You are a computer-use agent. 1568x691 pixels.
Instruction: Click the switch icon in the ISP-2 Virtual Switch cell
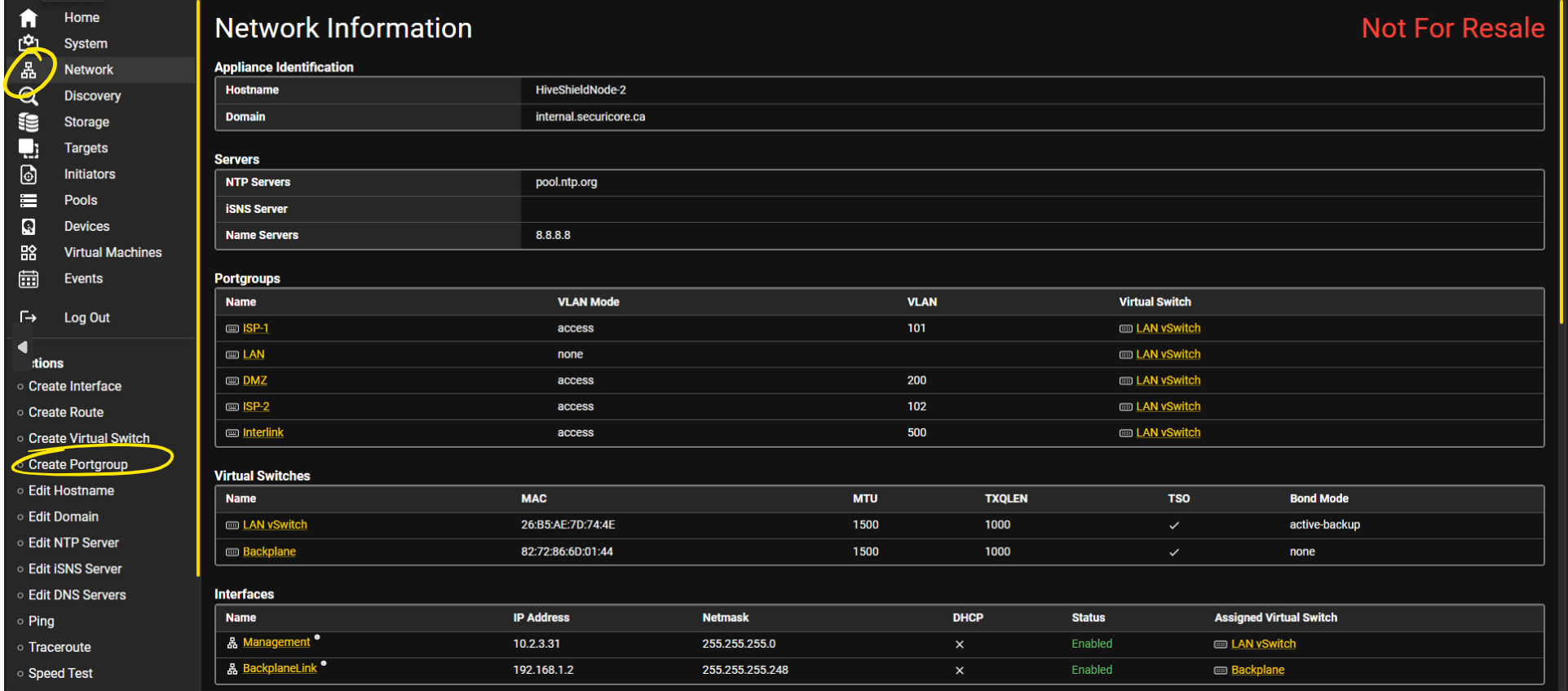coord(1126,407)
